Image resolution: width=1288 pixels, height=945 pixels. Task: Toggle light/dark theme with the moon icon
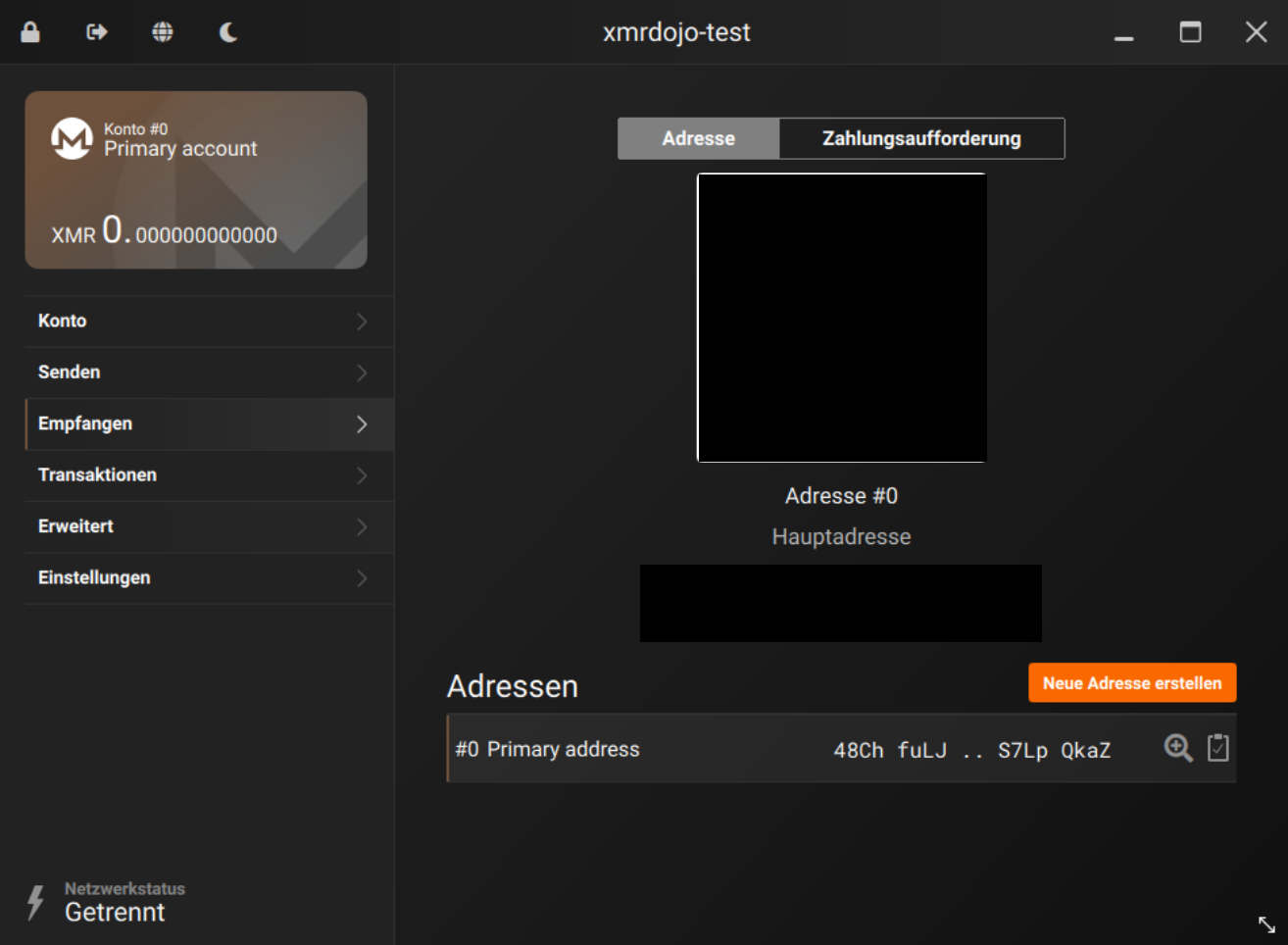click(x=228, y=32)
